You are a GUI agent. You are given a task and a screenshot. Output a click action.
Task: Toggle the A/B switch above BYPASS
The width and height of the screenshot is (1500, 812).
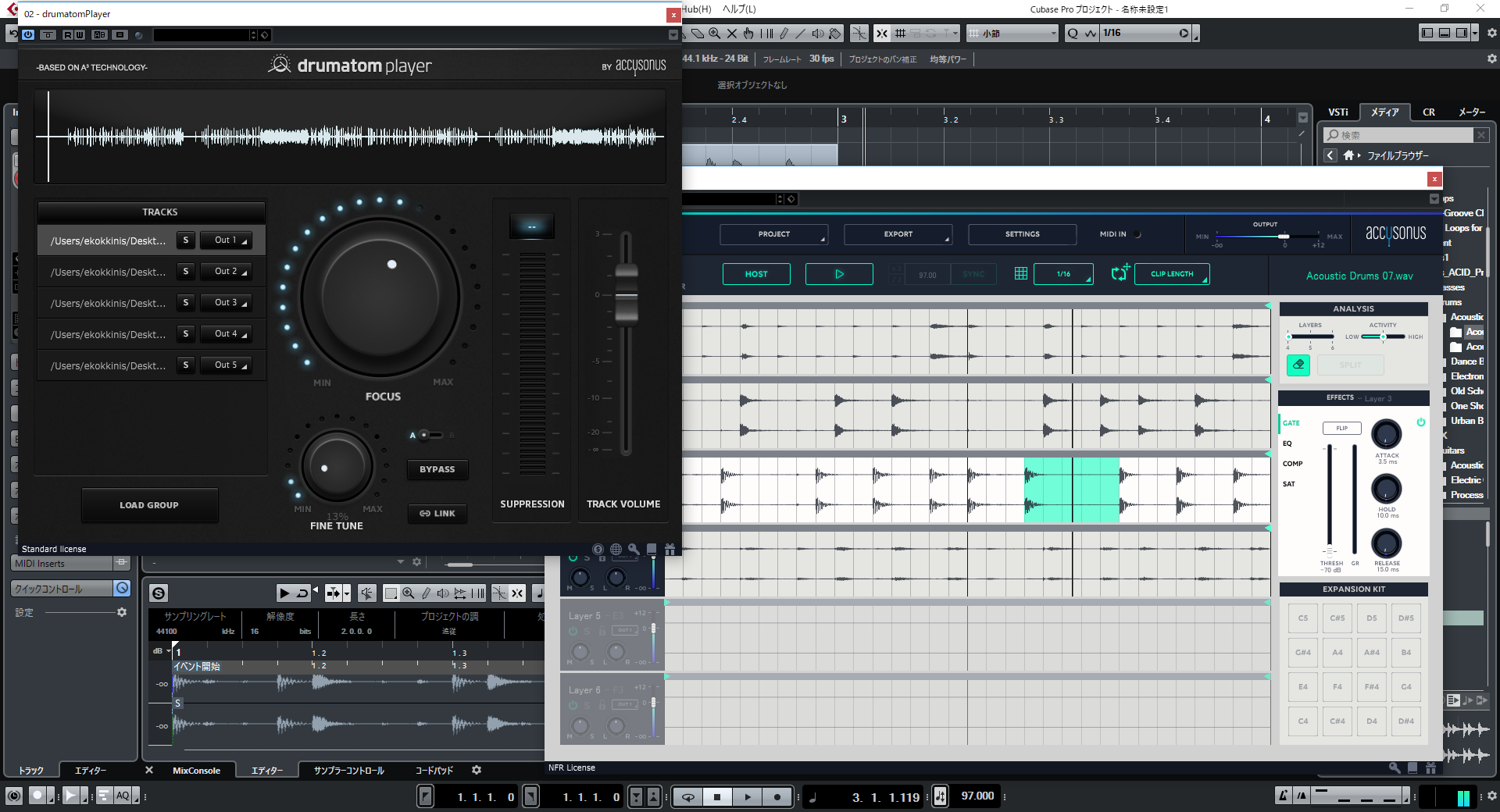pyautogui.click(x=431, y=435)
